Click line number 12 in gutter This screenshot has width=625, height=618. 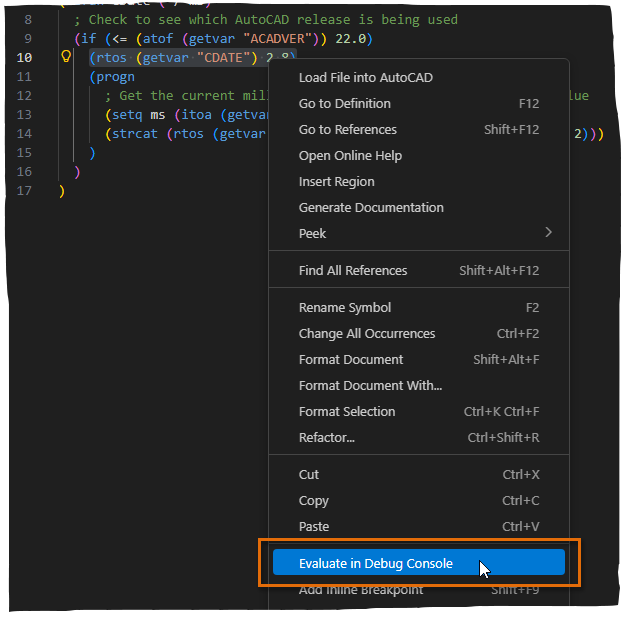[25, 95]
